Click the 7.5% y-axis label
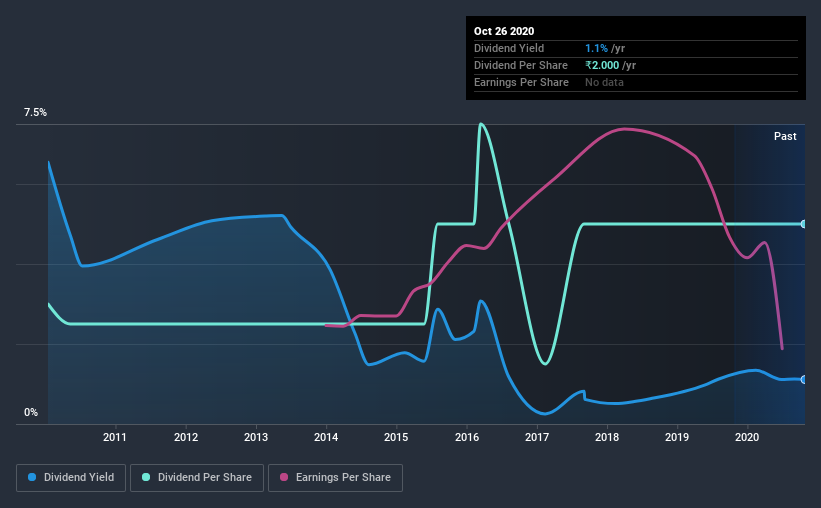 tap(35, 113)
